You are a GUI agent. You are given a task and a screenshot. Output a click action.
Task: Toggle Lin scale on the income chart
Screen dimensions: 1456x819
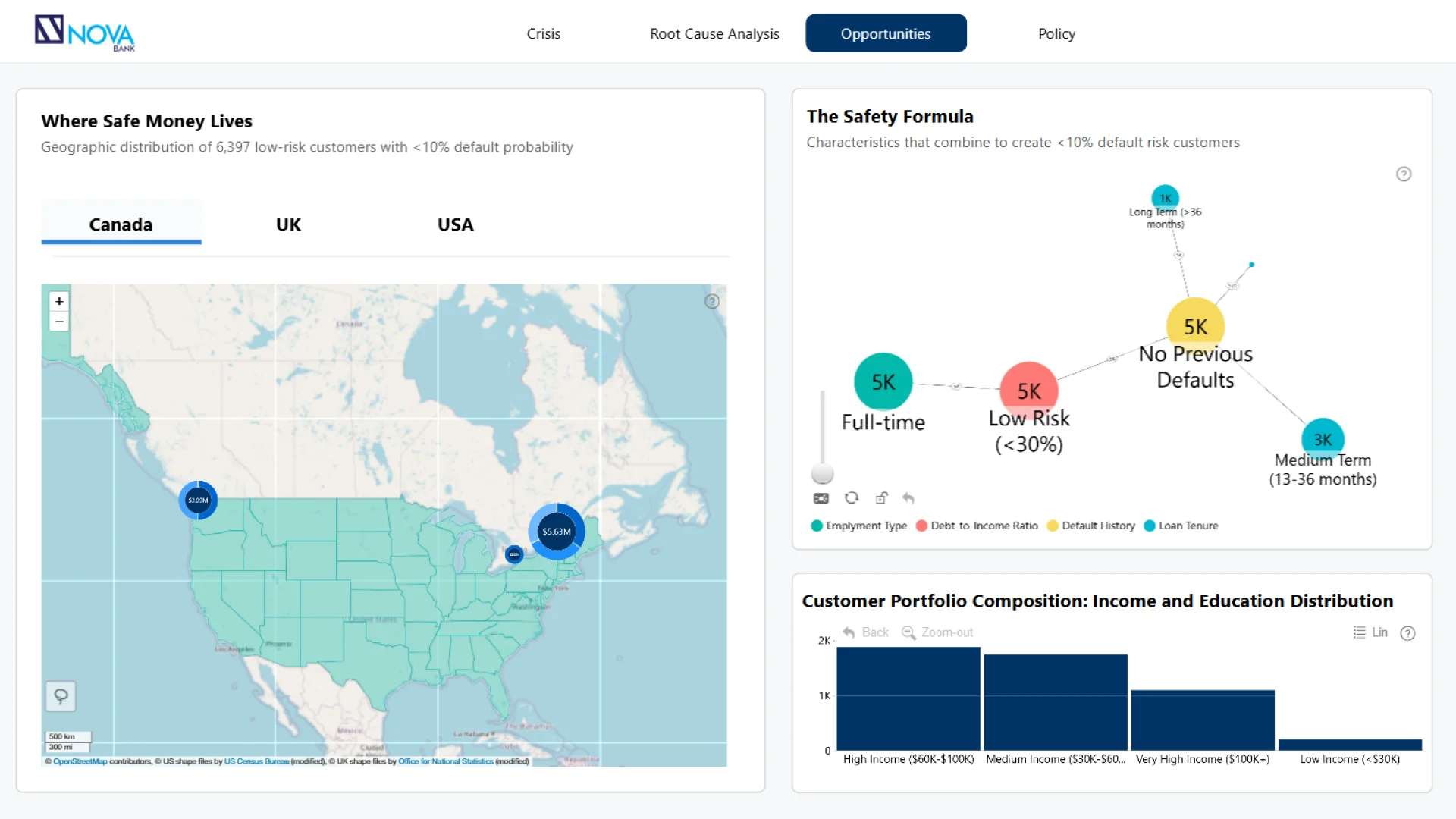tap(1371, 632)
